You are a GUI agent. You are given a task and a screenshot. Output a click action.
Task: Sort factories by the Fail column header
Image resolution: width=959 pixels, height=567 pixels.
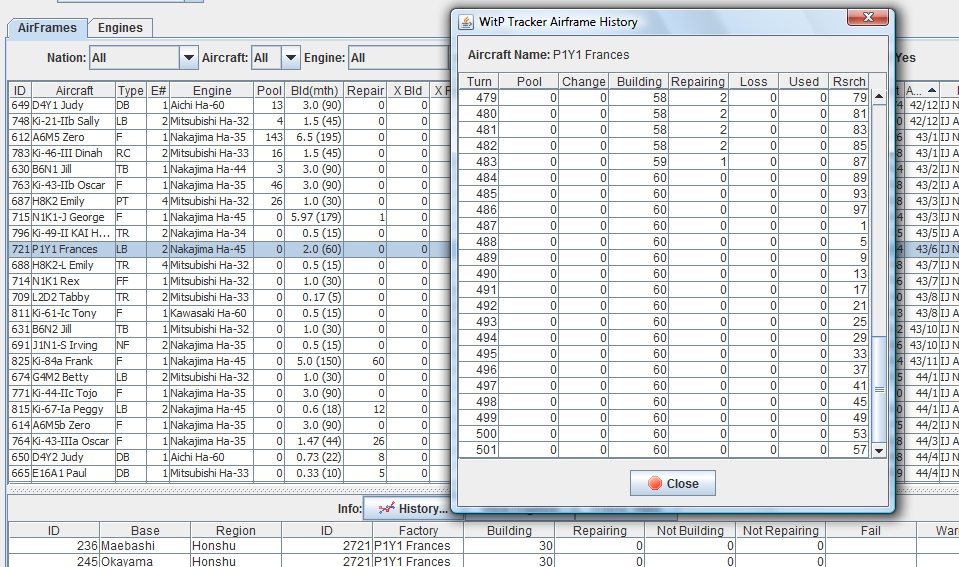[870, 530]
